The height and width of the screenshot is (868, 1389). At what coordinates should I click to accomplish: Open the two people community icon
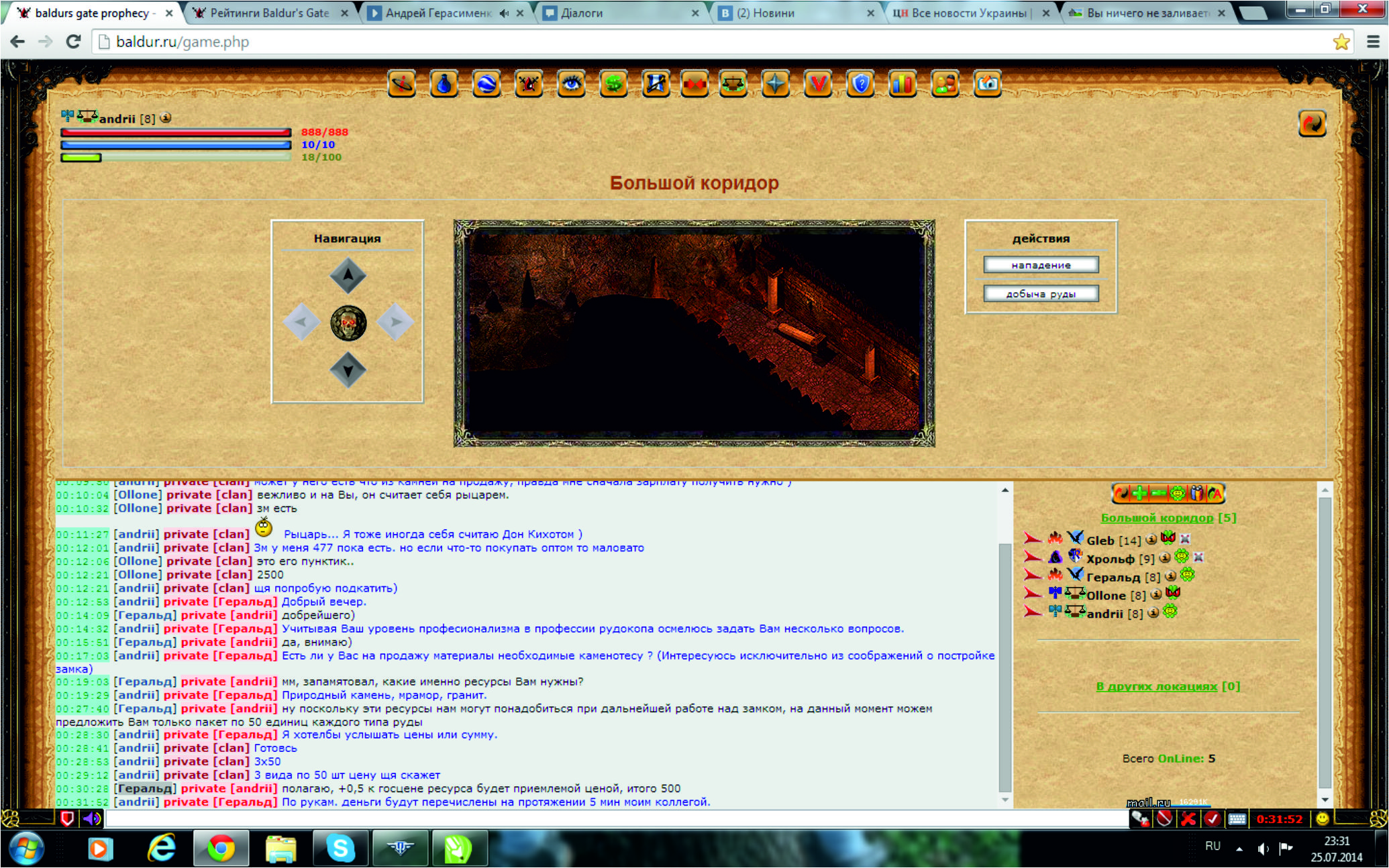click(945, 84)
